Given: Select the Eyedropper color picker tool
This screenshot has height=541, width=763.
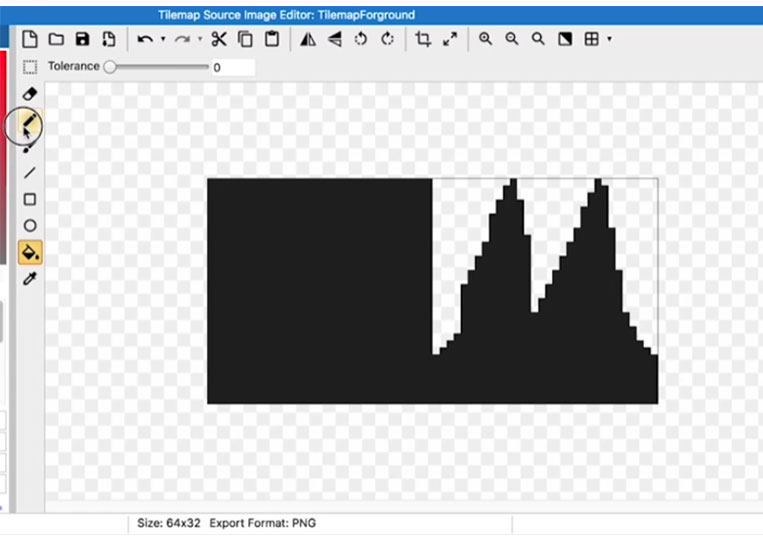Looking at the screenshot, I should pos(30,279).
